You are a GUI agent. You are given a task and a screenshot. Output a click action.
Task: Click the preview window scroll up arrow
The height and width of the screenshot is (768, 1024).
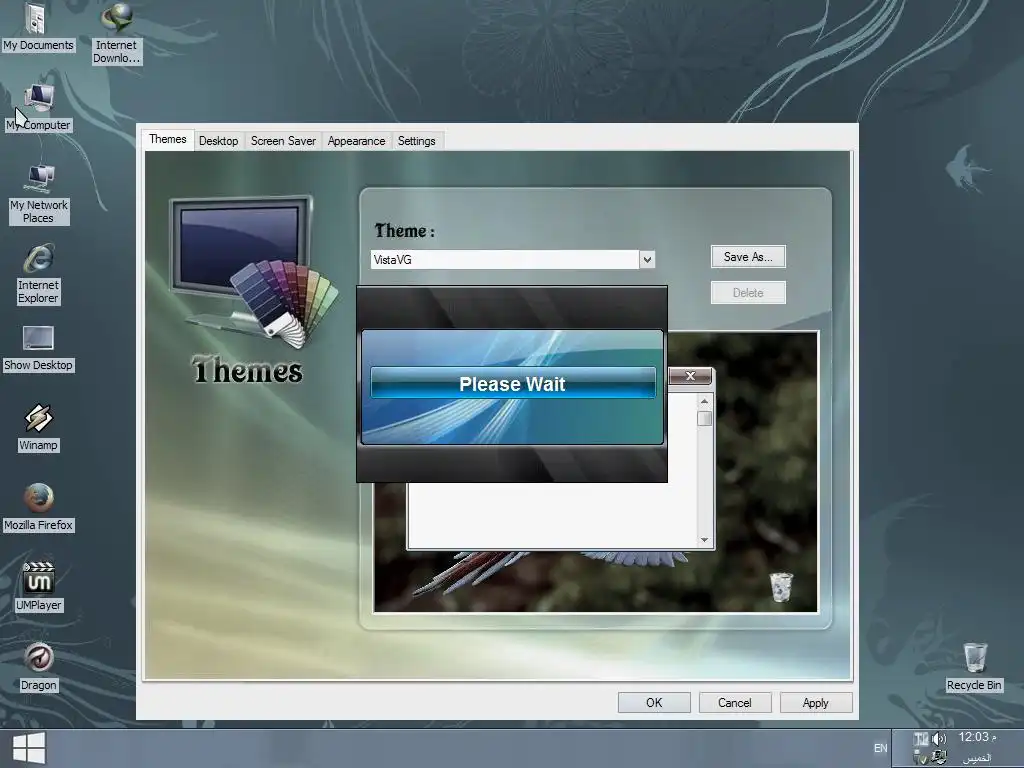[704, 400]
